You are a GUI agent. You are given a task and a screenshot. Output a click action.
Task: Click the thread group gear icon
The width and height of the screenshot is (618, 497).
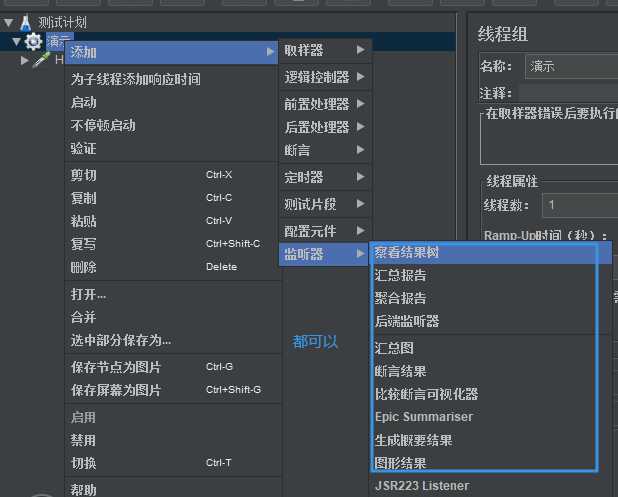point(33,41)
